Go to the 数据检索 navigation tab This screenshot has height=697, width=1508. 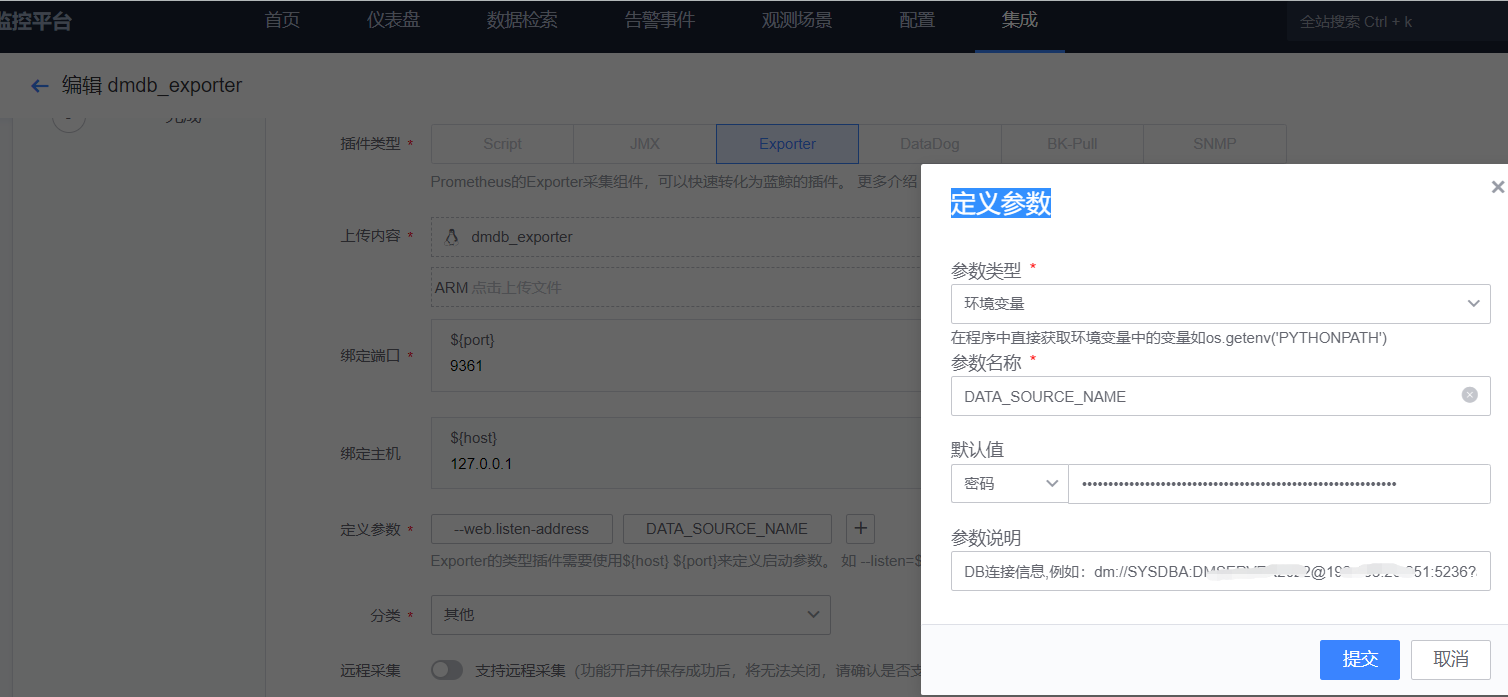(522, 20)
